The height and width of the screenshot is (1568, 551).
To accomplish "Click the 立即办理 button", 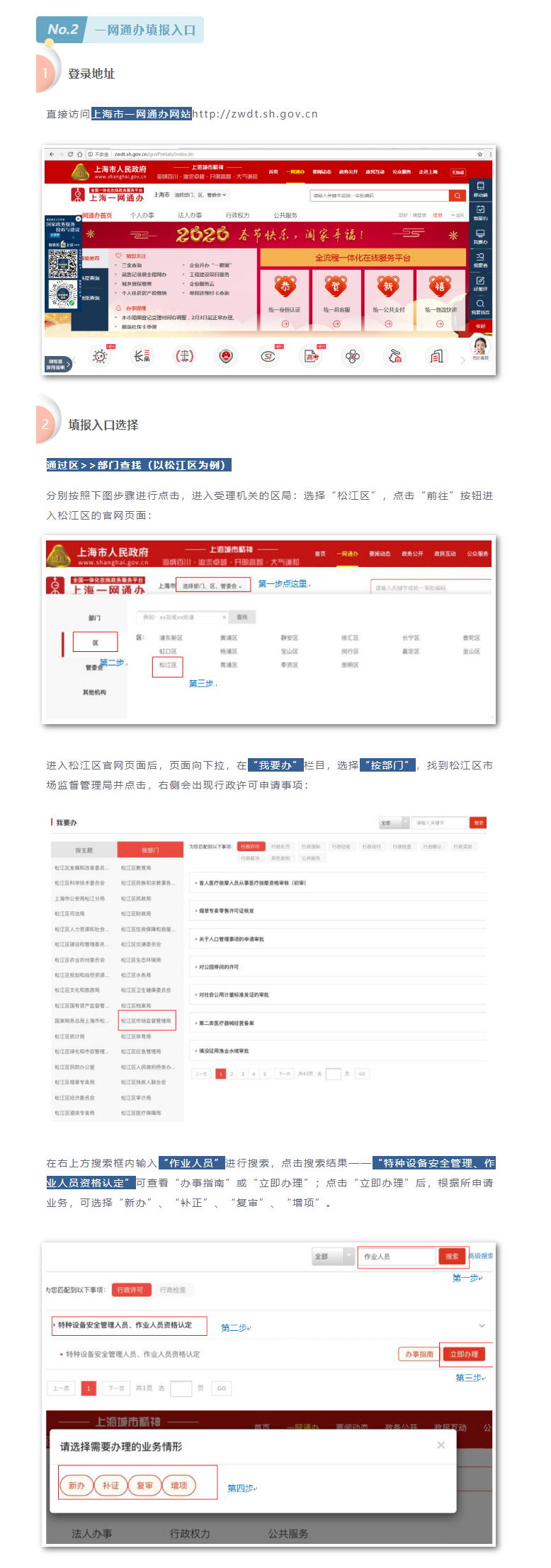I will (x=463, y=1354).
